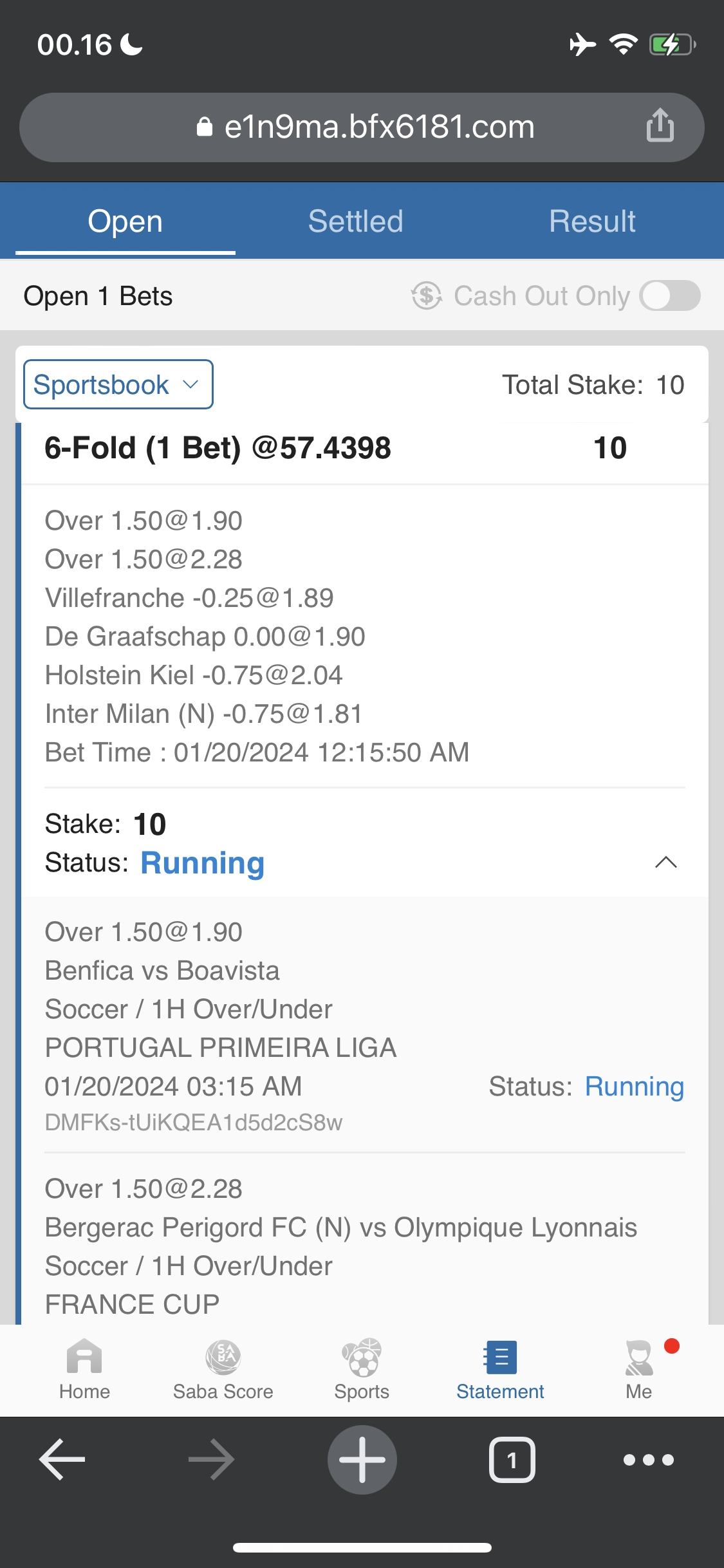Select the Open tab
724x1568 pixels.
pyautogui.click(x=125, y=221)
